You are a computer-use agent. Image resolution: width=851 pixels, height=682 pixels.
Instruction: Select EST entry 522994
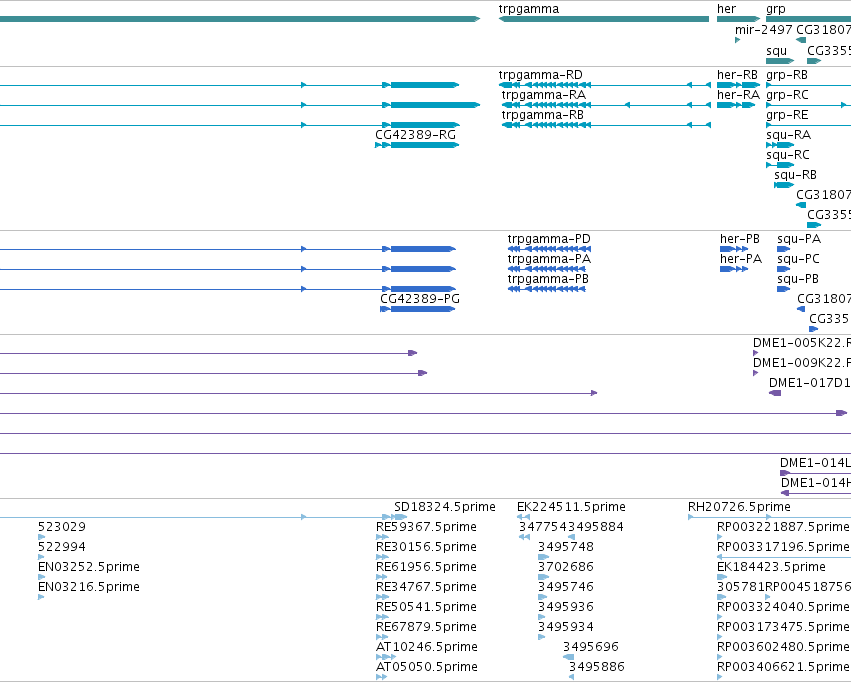tap(62, 547)
